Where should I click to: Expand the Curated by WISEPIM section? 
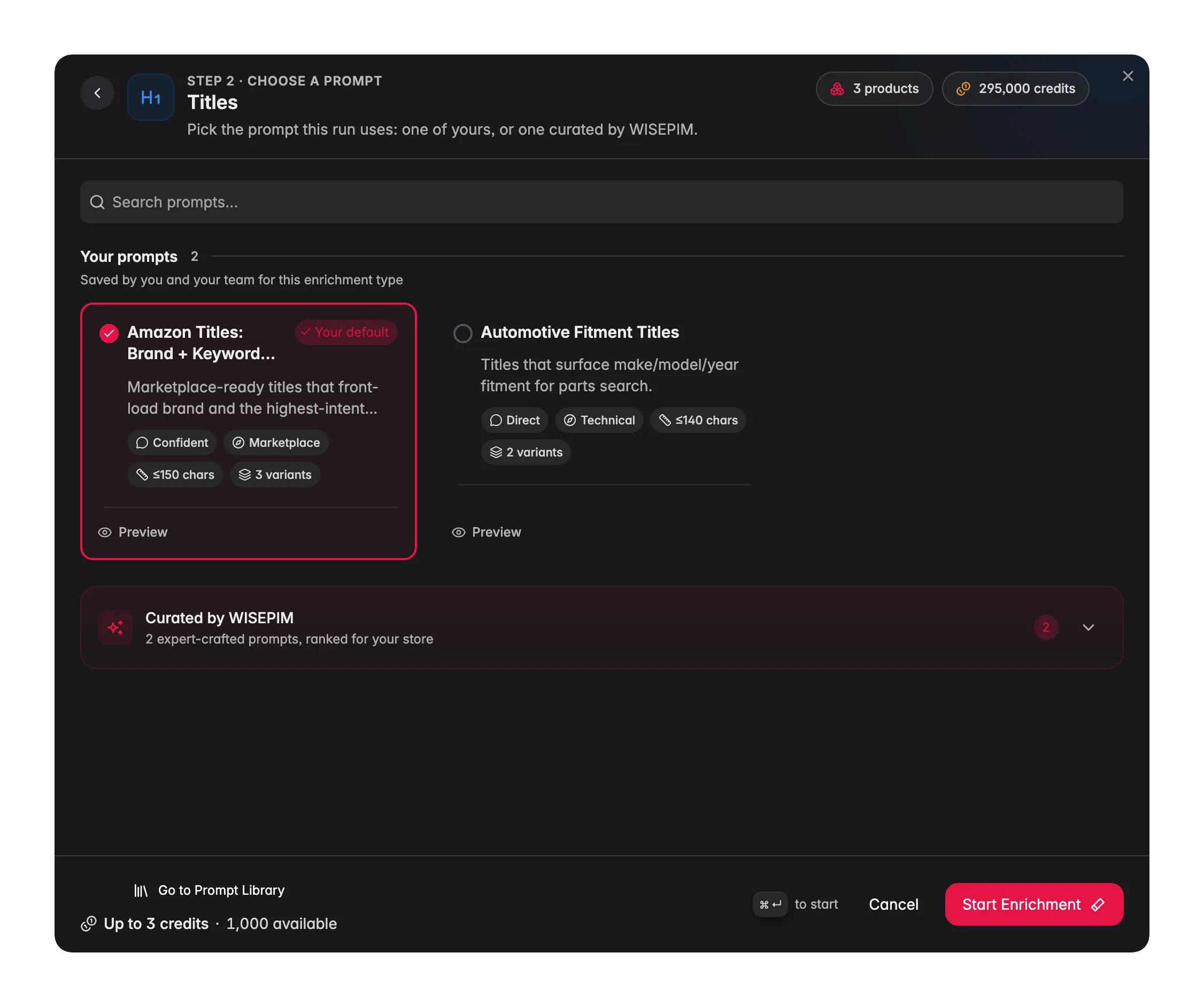click(1088, 628)
